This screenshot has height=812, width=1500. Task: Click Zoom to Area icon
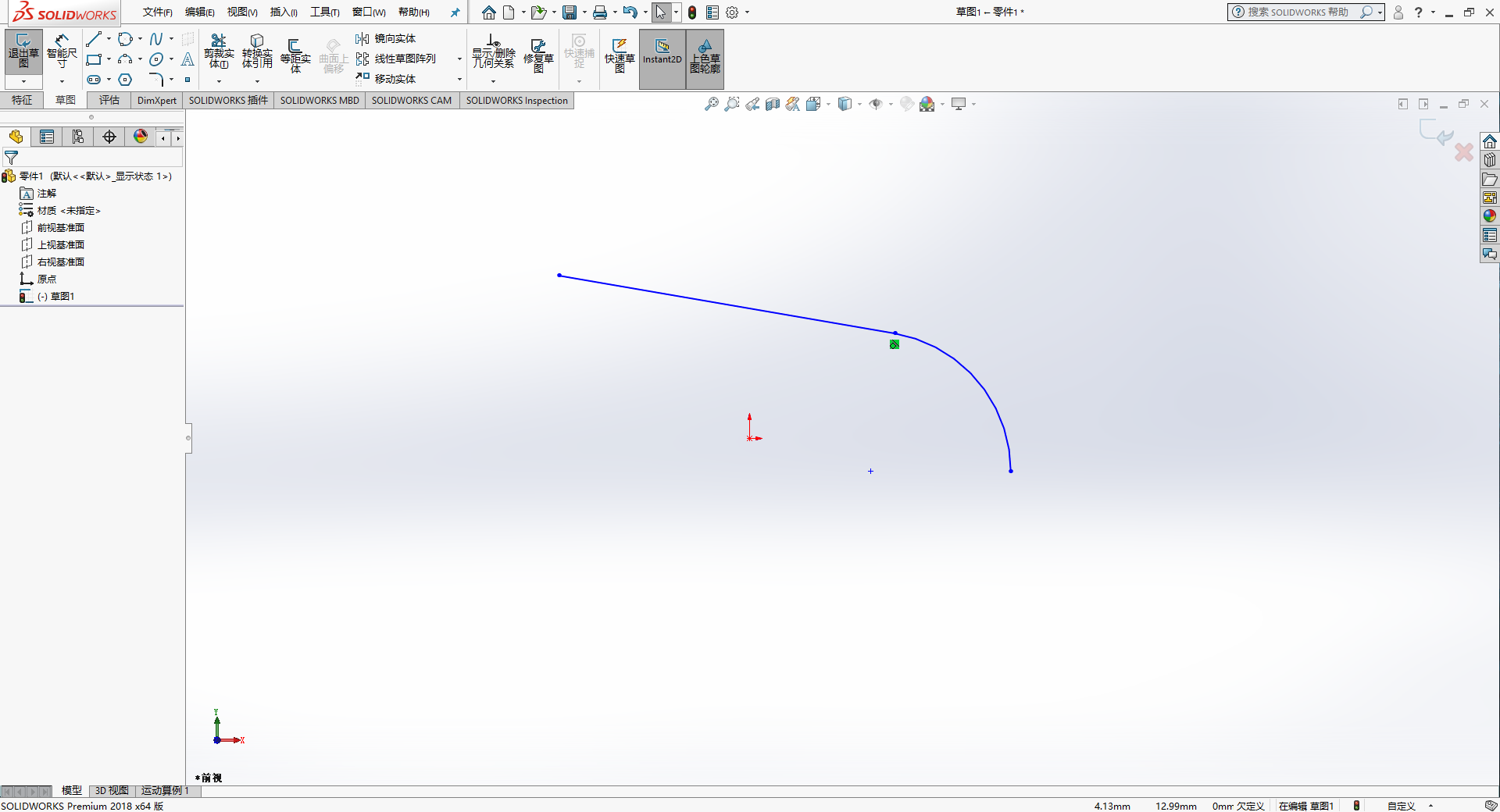tap(731, 104)
